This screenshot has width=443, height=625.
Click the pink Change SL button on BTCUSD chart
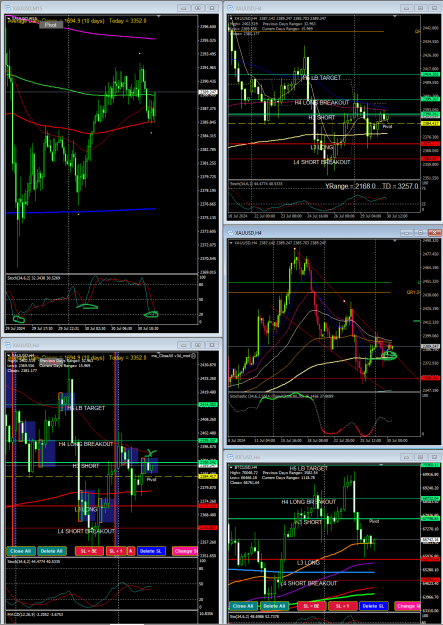[x=408, y=606]
